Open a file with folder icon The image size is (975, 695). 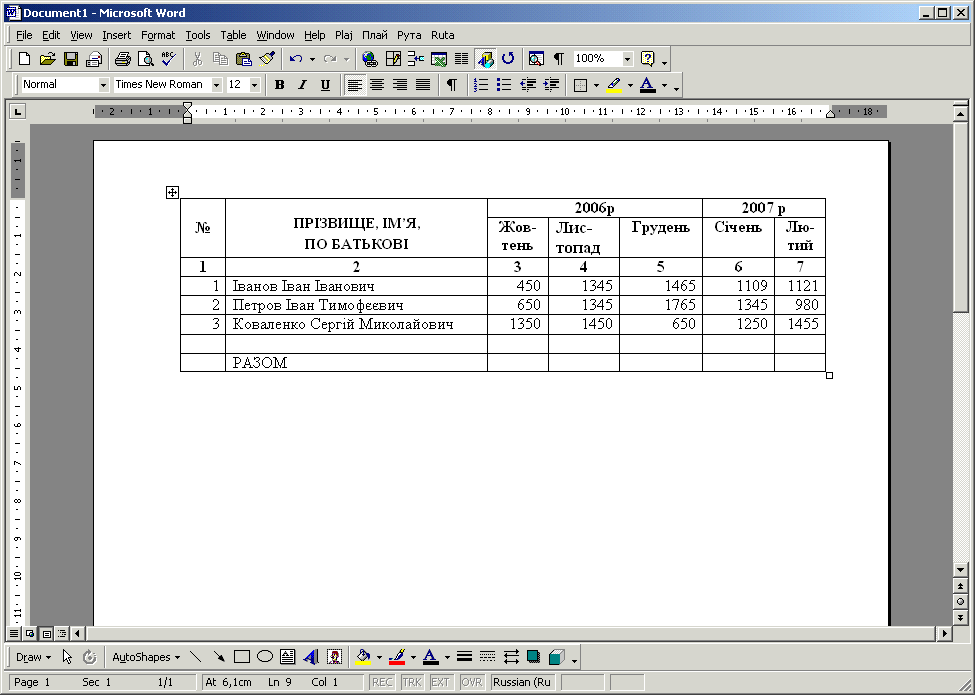(47, 59)
